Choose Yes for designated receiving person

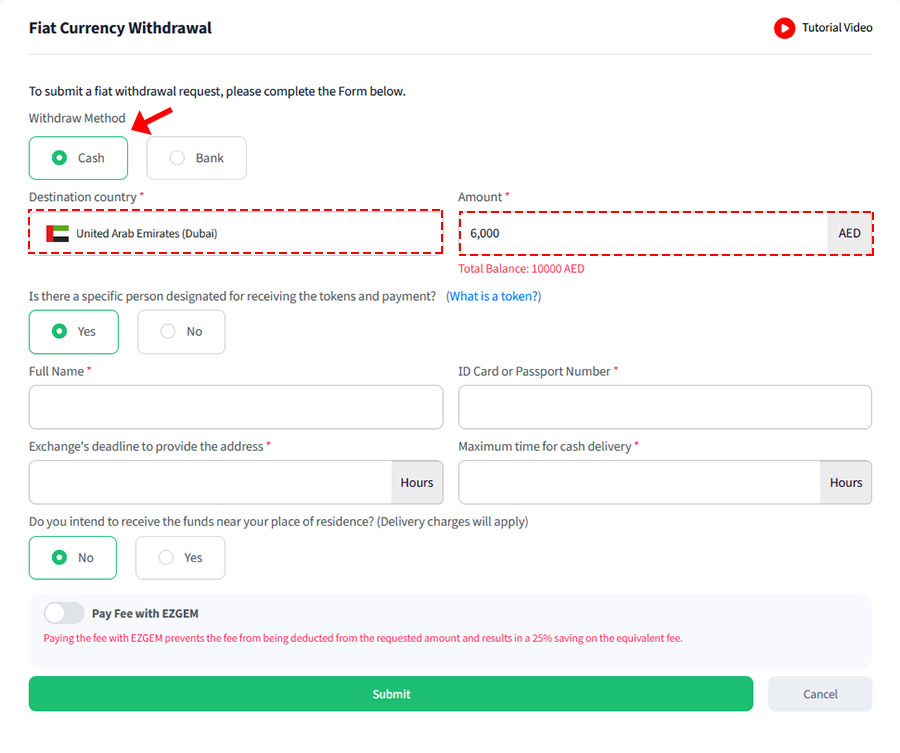click(73, 332)
